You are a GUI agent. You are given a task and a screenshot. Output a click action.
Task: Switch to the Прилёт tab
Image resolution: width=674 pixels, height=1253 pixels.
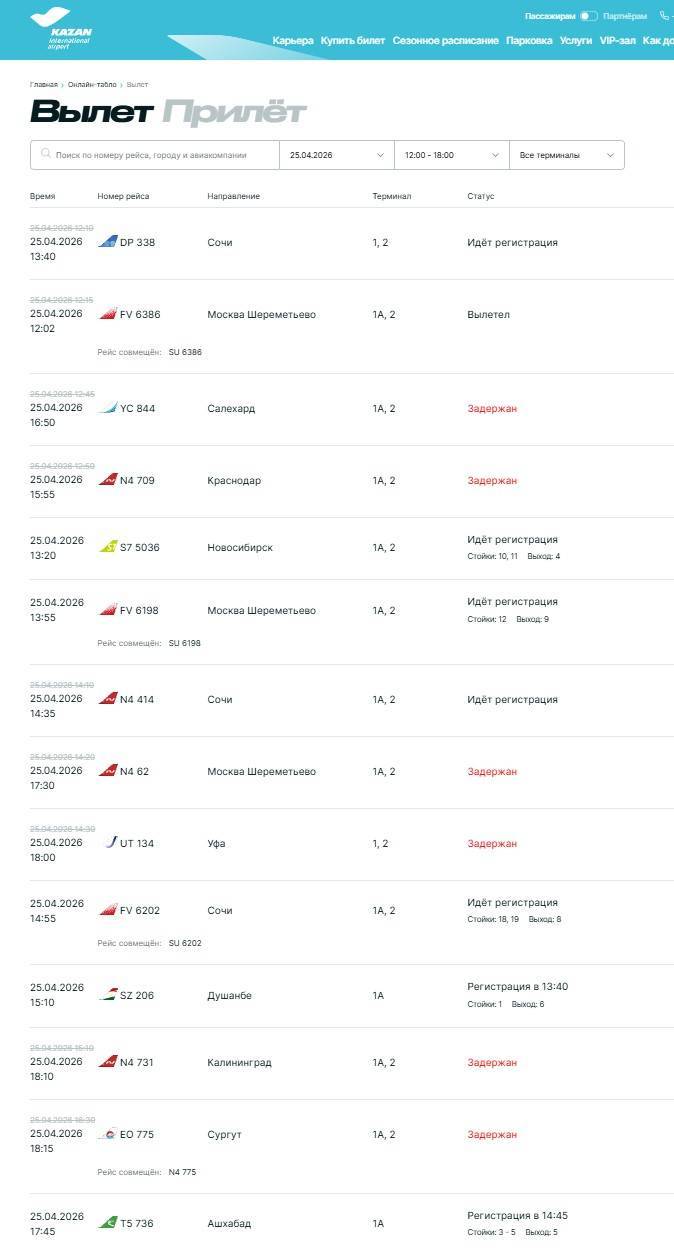[234, 112]
